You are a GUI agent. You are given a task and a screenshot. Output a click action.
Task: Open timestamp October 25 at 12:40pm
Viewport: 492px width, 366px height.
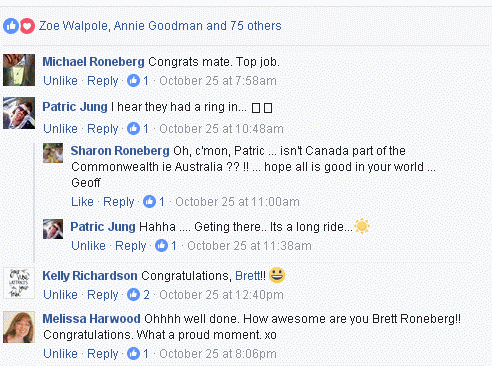(x=221, y=295)
